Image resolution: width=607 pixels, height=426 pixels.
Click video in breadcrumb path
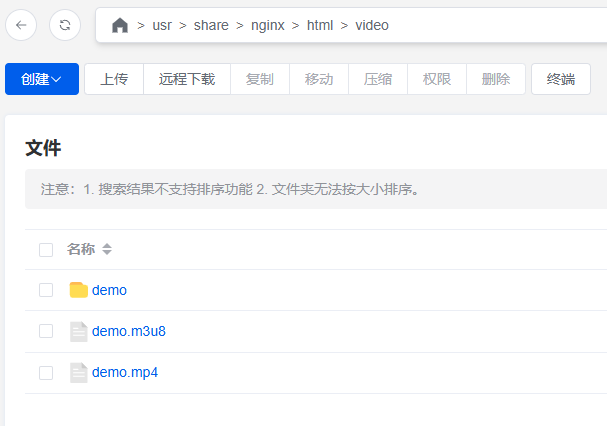pyautogui.click(x=372, y=26)
